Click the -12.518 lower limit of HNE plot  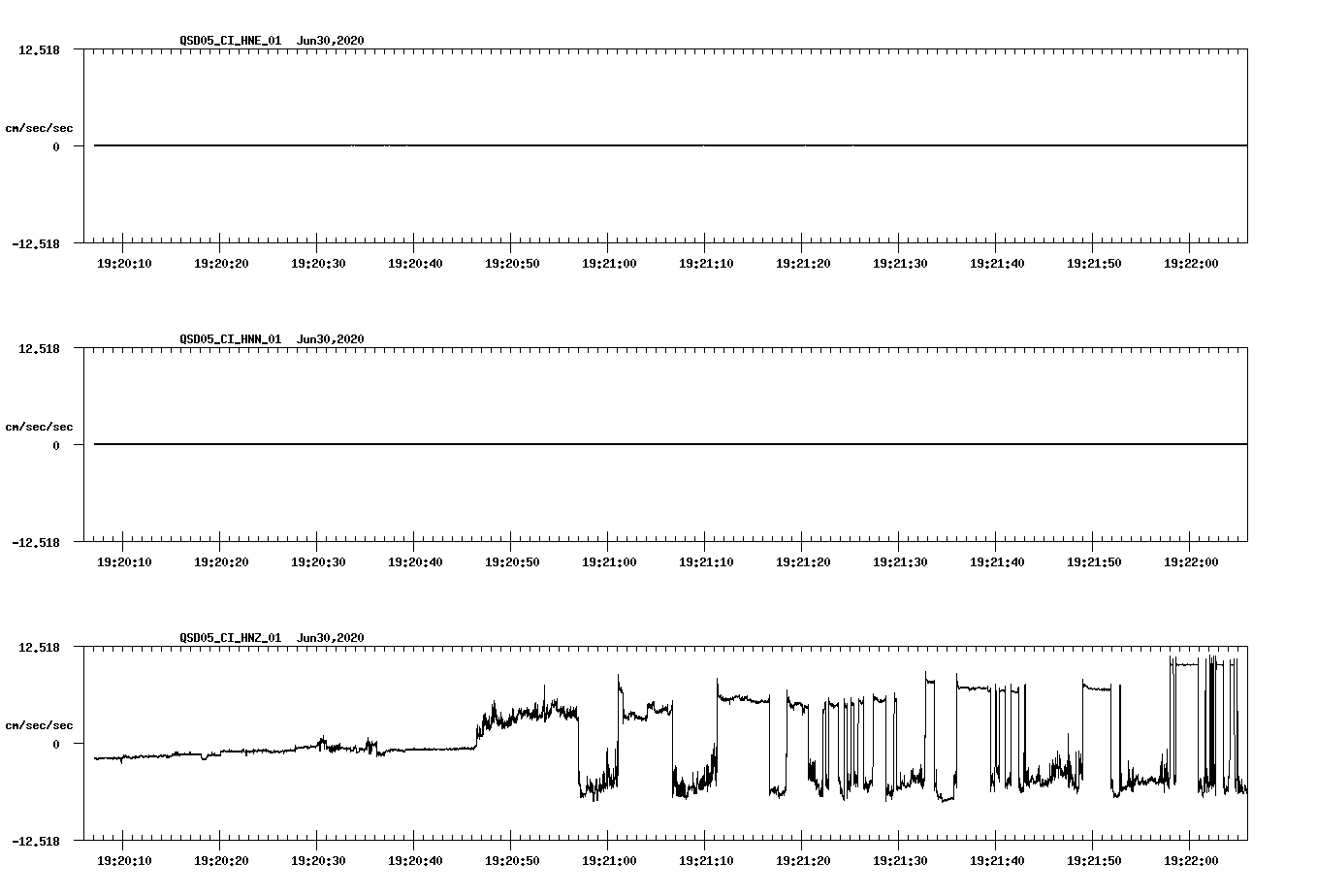click(x=36, y=244)
